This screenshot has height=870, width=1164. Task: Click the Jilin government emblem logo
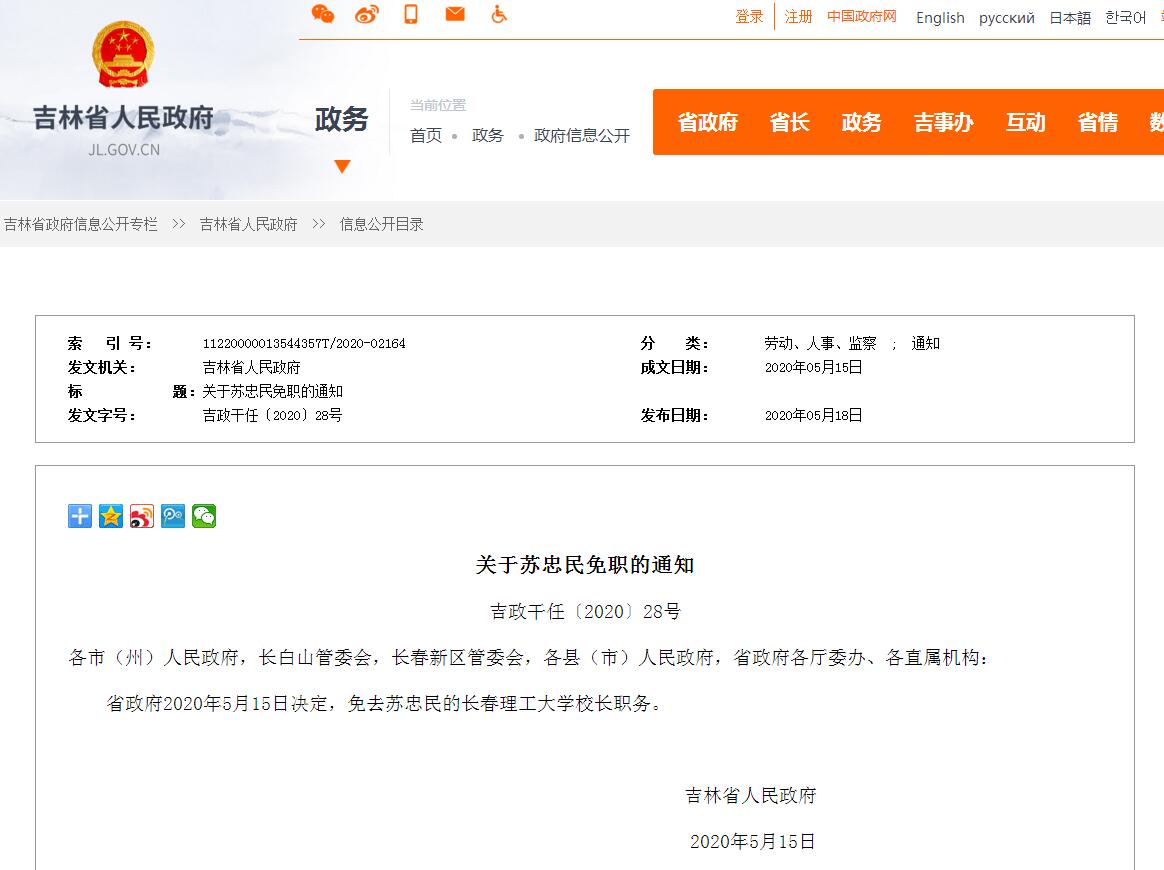click(124, 55)
